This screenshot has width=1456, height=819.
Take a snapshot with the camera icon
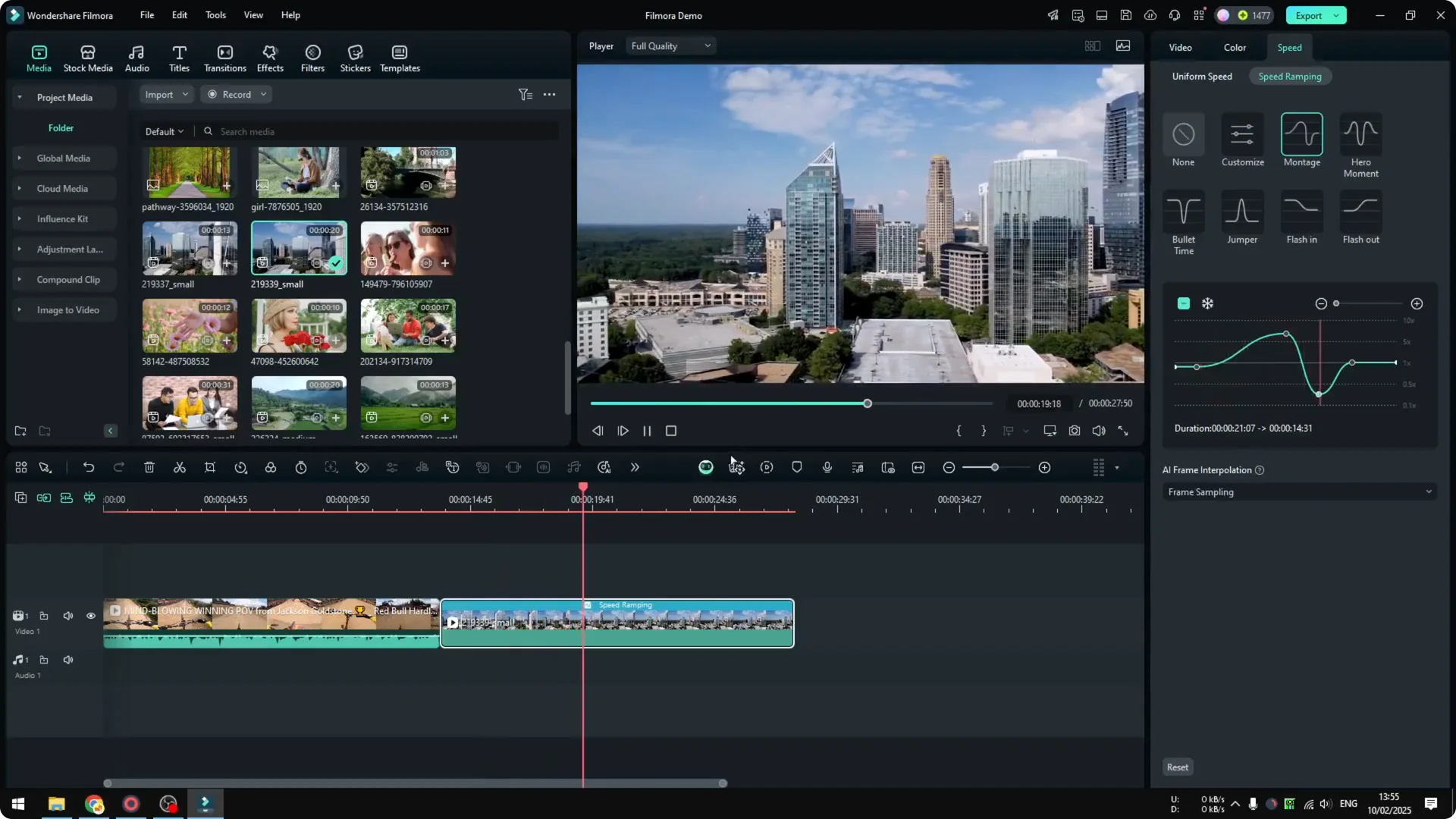pyautogui.click(x=1075, y=431)
